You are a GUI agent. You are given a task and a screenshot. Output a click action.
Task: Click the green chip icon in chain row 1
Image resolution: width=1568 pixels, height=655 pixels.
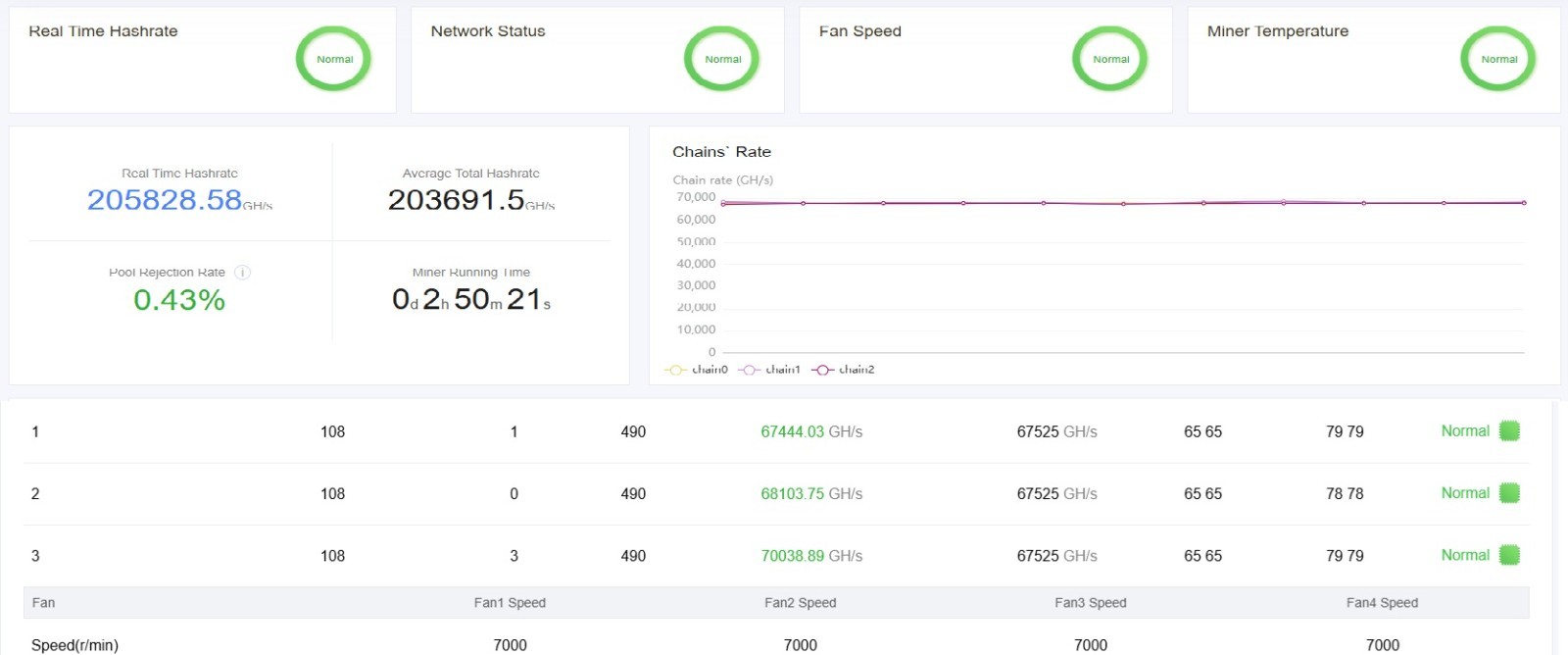(x=1509, y=430)
